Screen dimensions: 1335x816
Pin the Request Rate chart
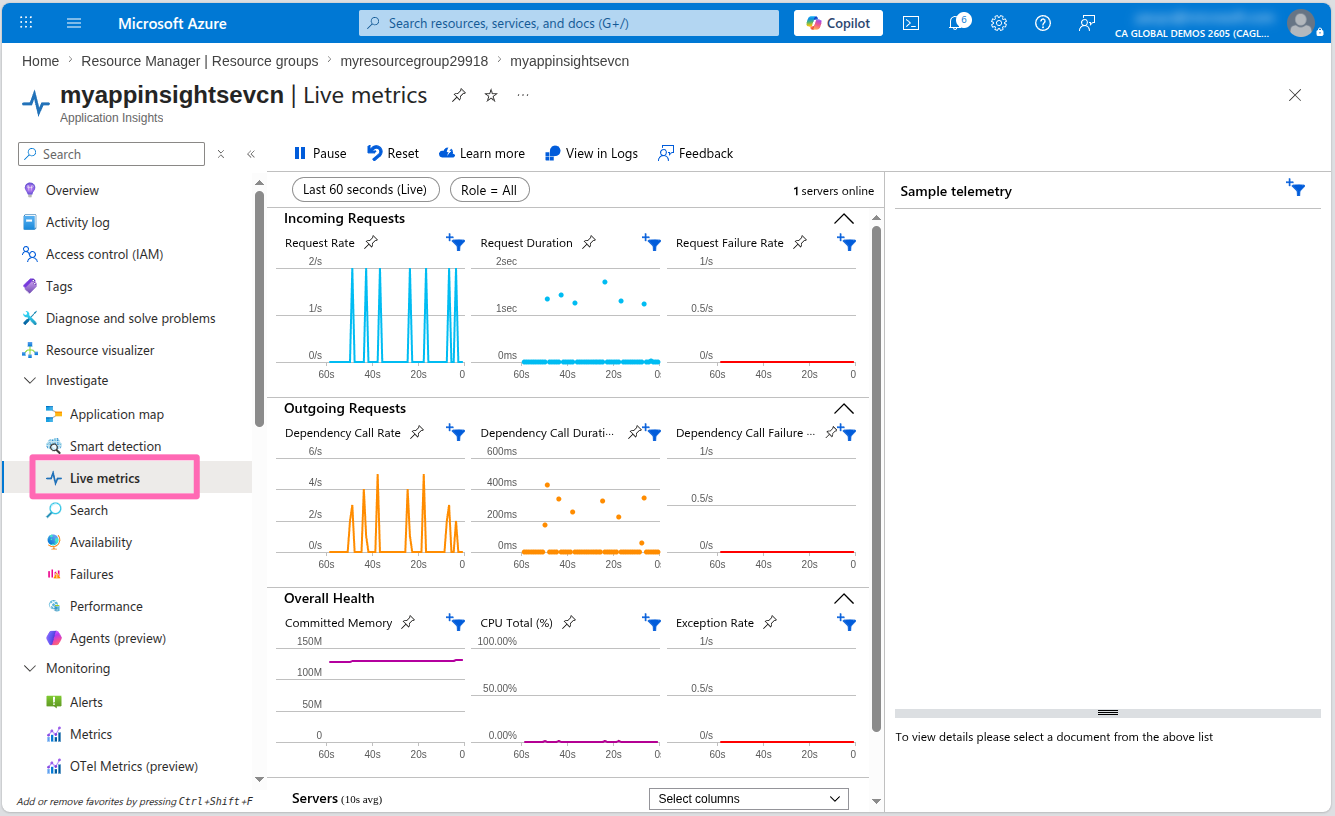[371, 242]
